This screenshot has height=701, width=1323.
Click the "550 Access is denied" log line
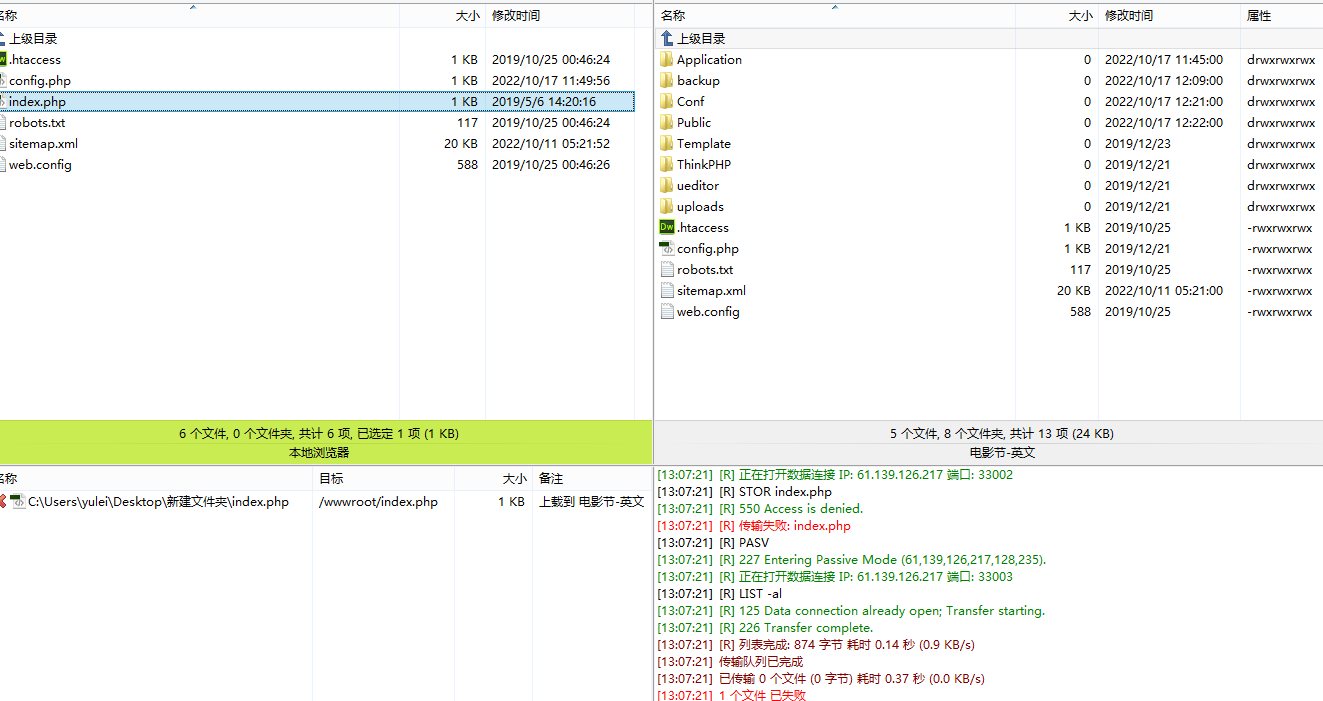(x=800, y=509)
